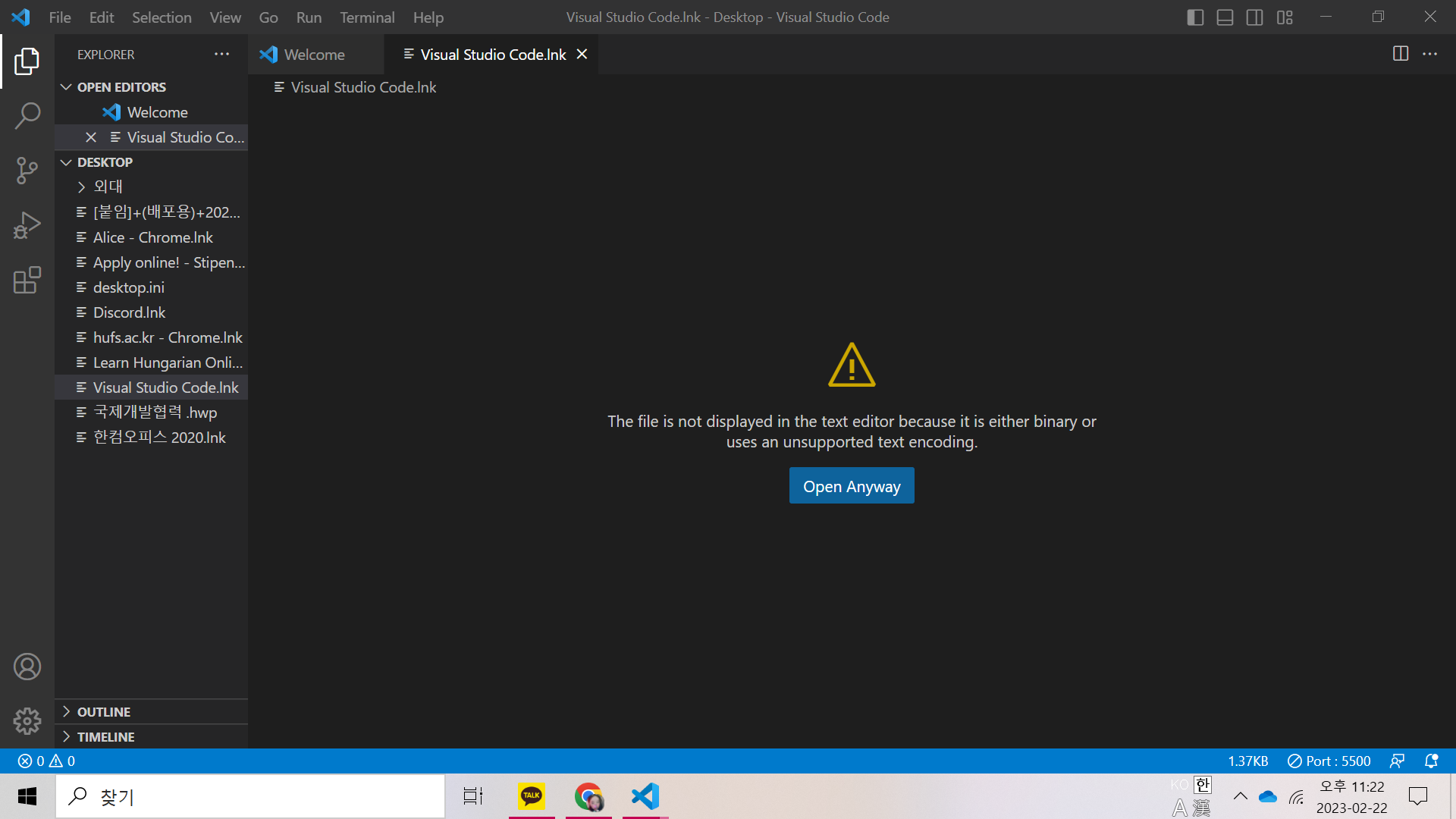Open Windows Action Center notification icon
The width and height of the screenshot is (1456, 819).
1417,796
